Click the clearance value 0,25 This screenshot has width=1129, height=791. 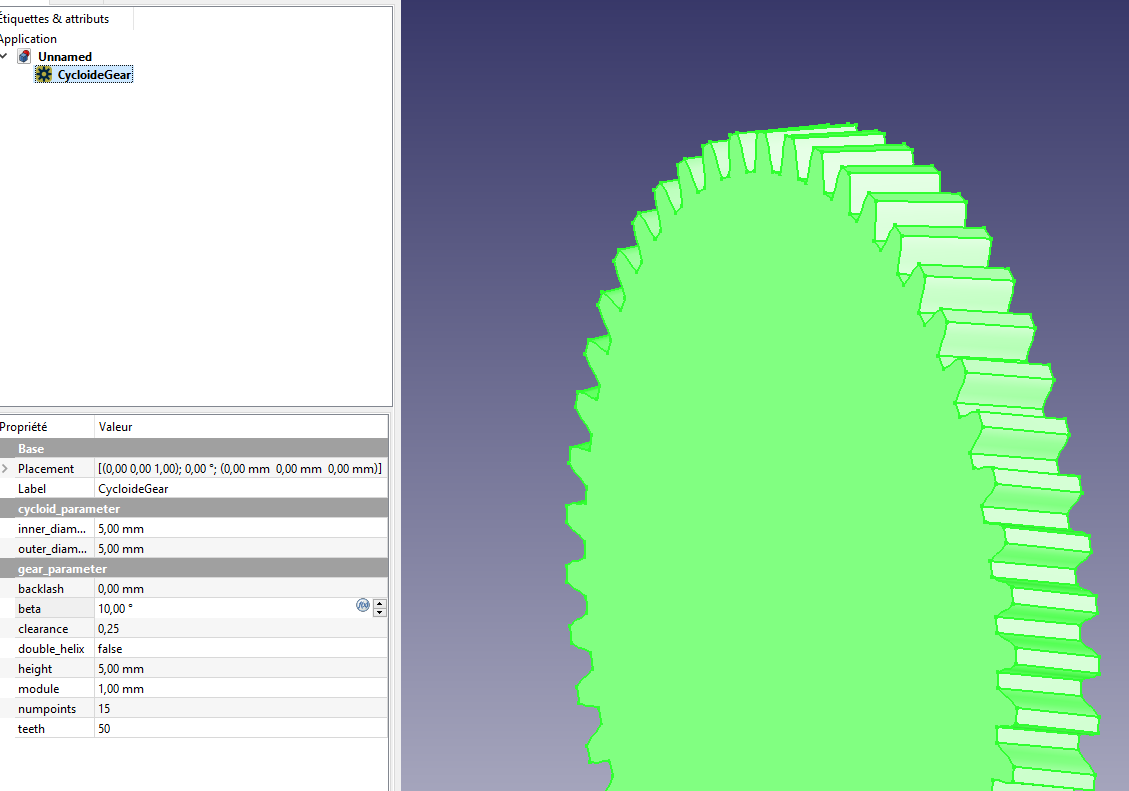241,629
